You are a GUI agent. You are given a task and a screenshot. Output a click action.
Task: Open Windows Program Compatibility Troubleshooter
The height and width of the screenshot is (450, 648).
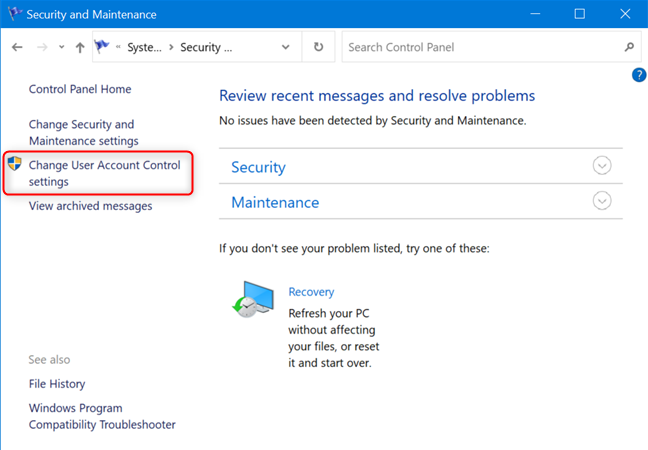click(x=102, y=417)
